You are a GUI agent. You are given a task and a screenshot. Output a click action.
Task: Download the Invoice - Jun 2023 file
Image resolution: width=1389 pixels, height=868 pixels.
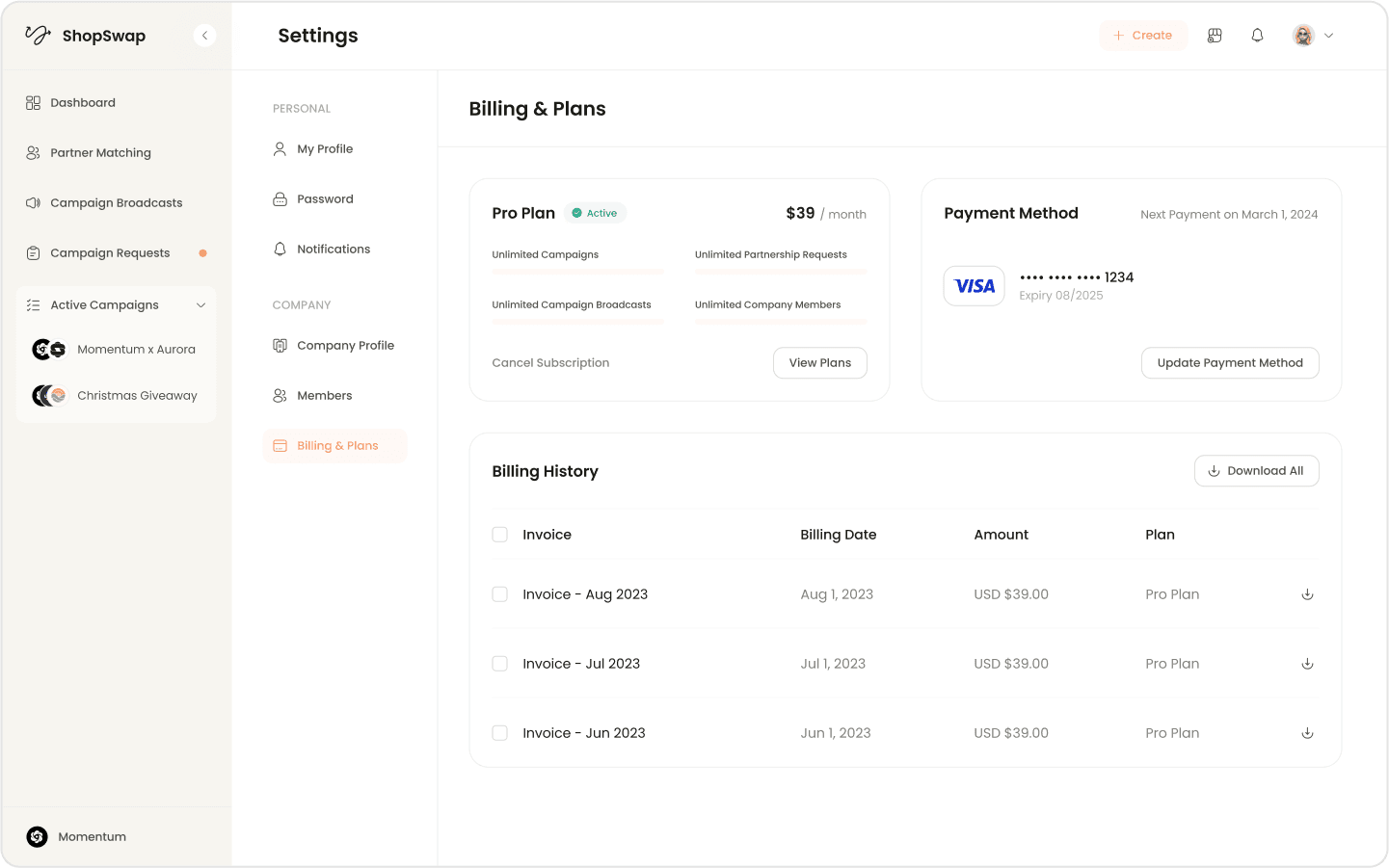coord(1307,732)
